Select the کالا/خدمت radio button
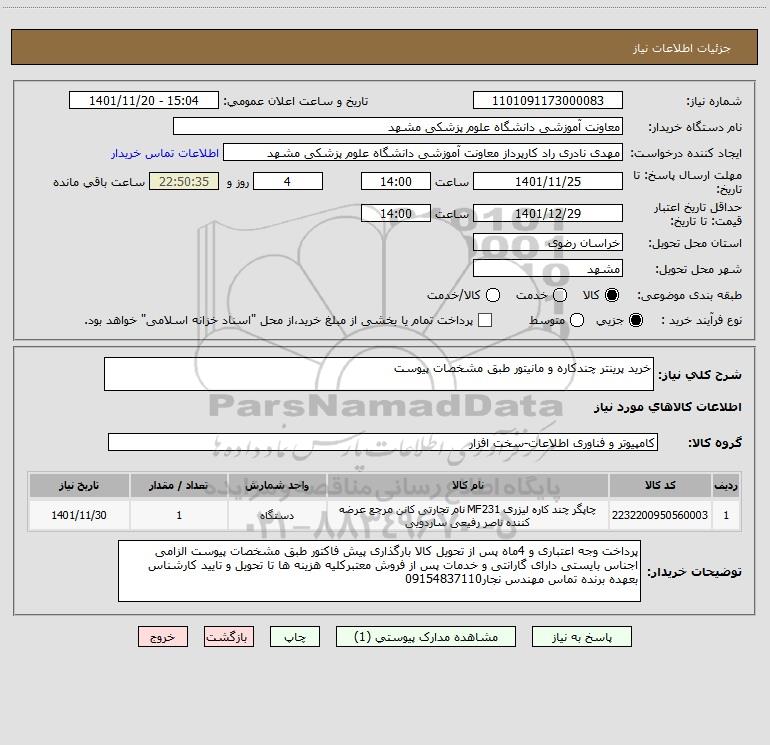This screenshot has width=770, height=745. [x=493, y=295]
